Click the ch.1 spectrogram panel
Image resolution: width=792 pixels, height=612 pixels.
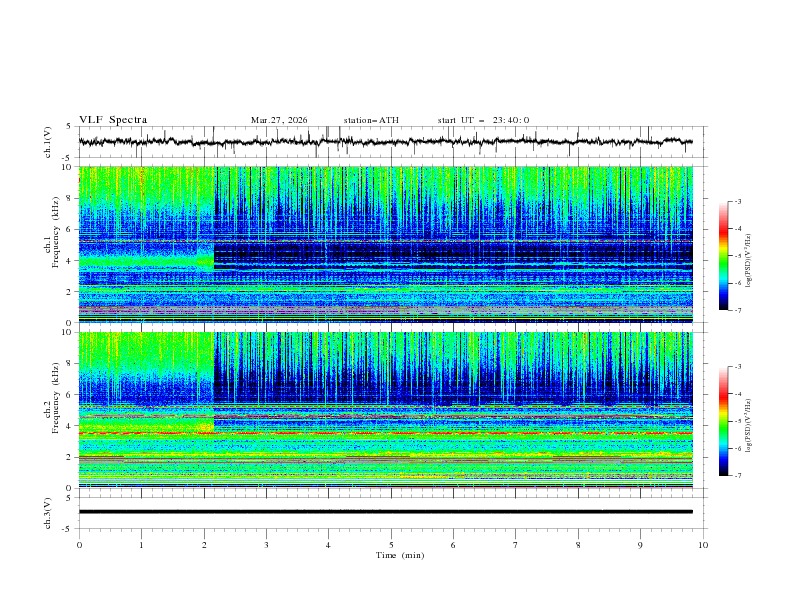pos(386,244)
